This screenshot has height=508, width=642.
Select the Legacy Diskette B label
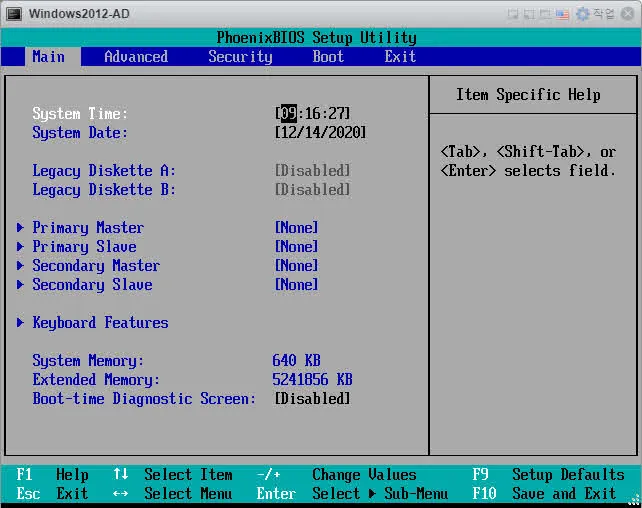pyautogui.click(x=104, y=190)
